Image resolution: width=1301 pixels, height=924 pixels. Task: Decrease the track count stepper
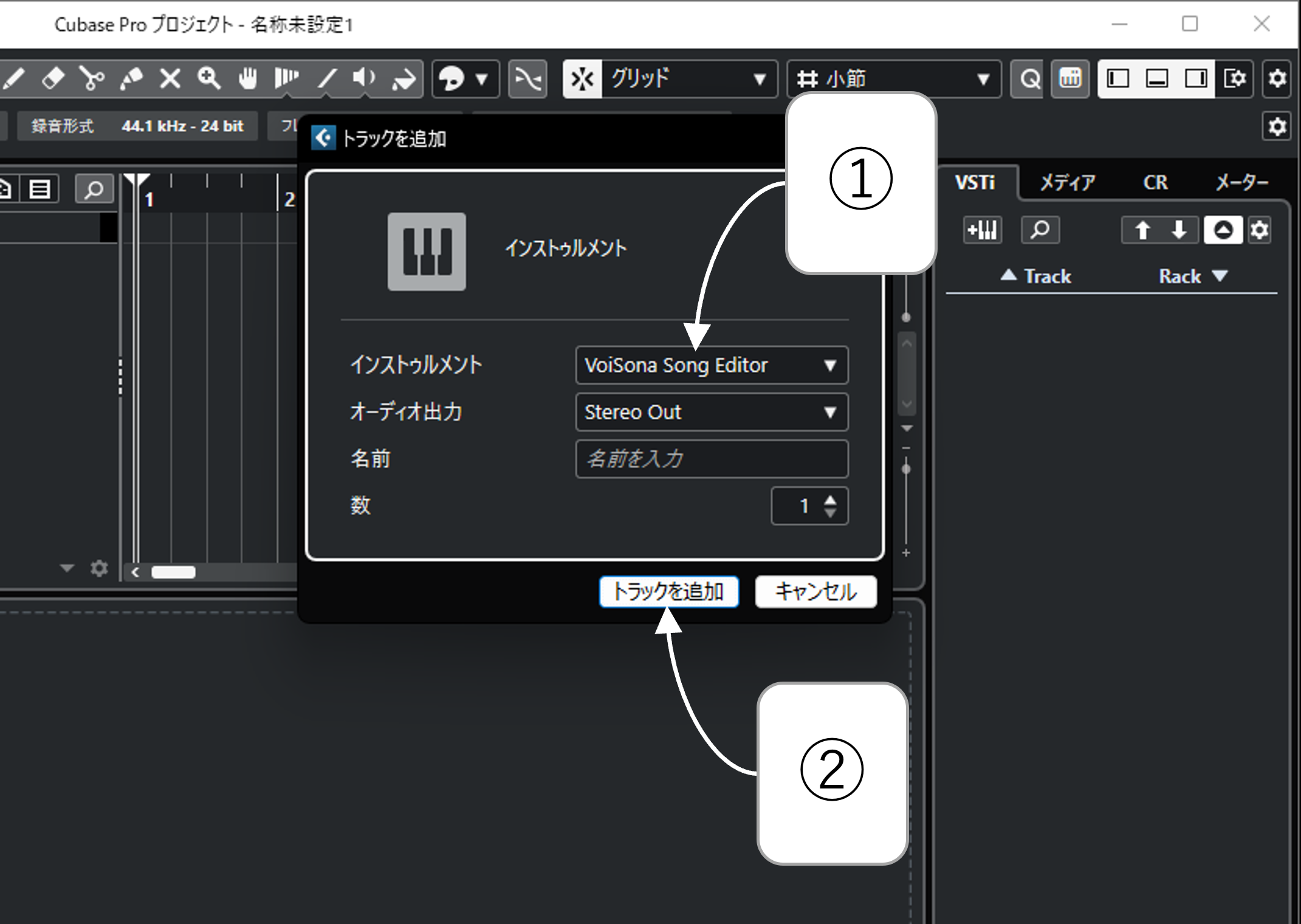[x=830, y=513]
